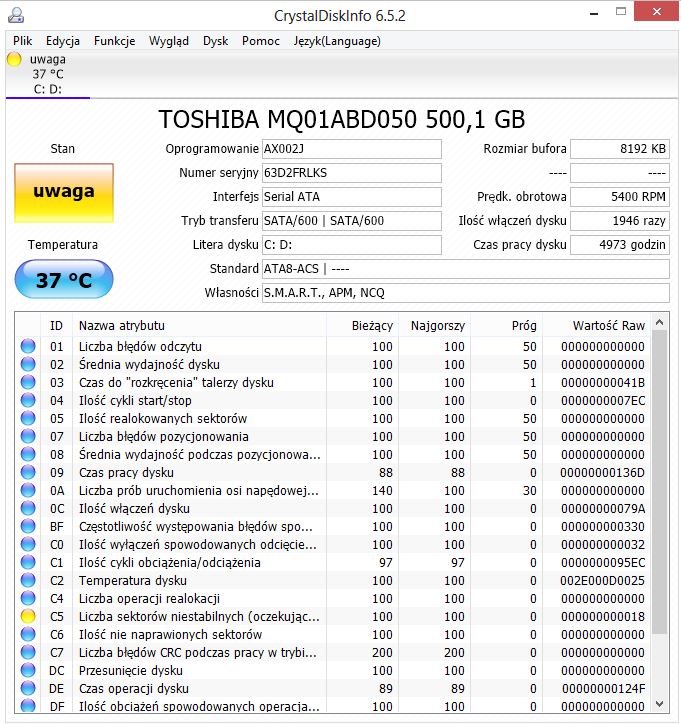
Task: Open the Funkcje menu
Action: coord(114,41)
